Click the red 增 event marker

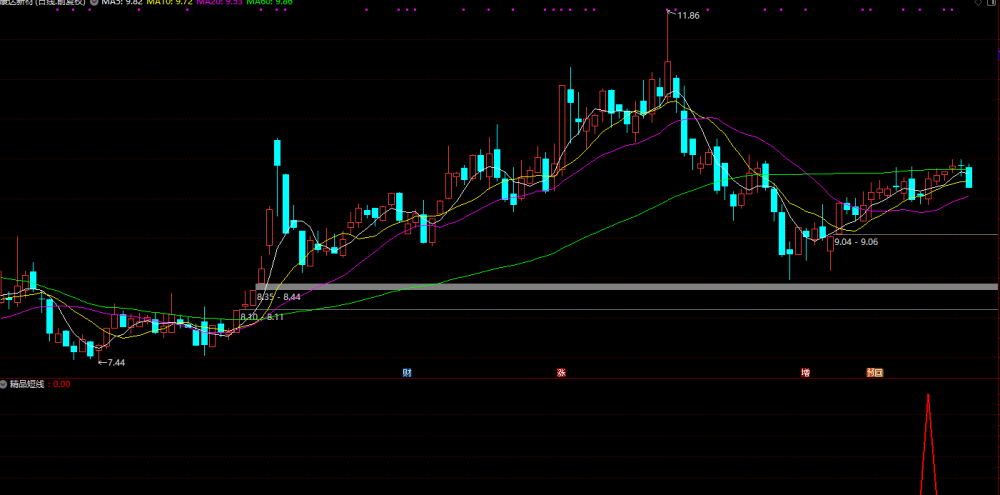click(806, 373)
